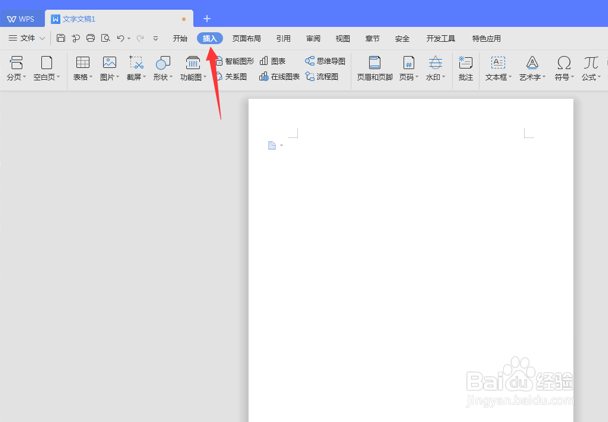Click the Print icon in quick toolbar
This screenshot has height=422, width=608.
tap(90, 38)
